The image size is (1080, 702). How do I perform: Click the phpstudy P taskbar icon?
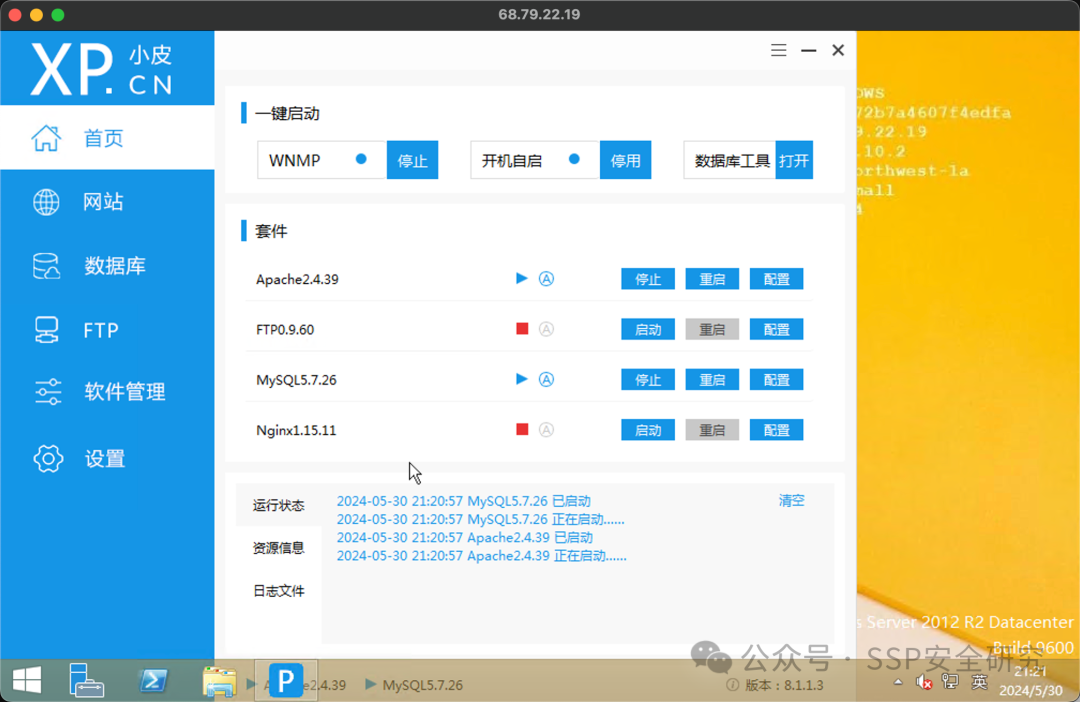click(286, 681)
